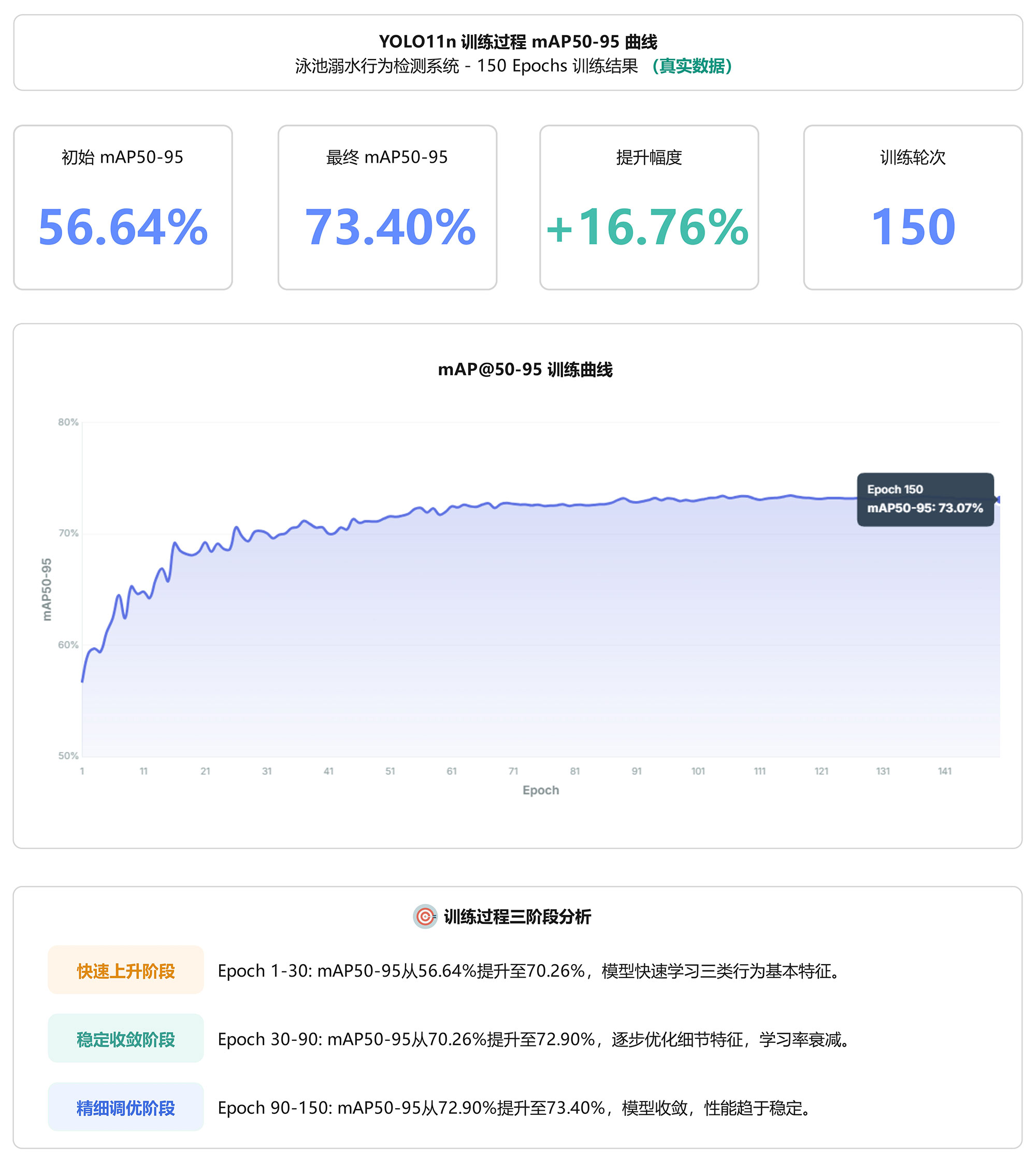Click x-axis tick label 101
Screen dimensions: 1036x1161
point(698,771)
